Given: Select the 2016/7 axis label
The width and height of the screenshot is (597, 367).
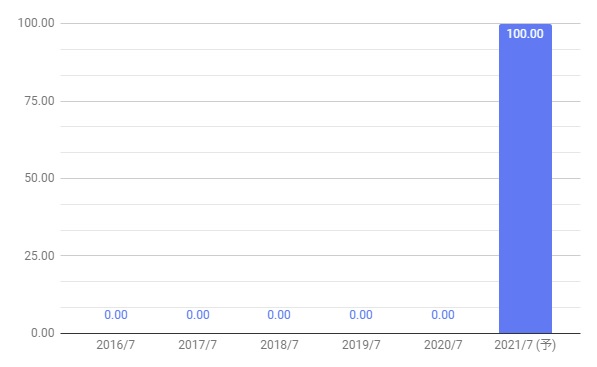Looking at the screenshot, I should click(115, 345).
